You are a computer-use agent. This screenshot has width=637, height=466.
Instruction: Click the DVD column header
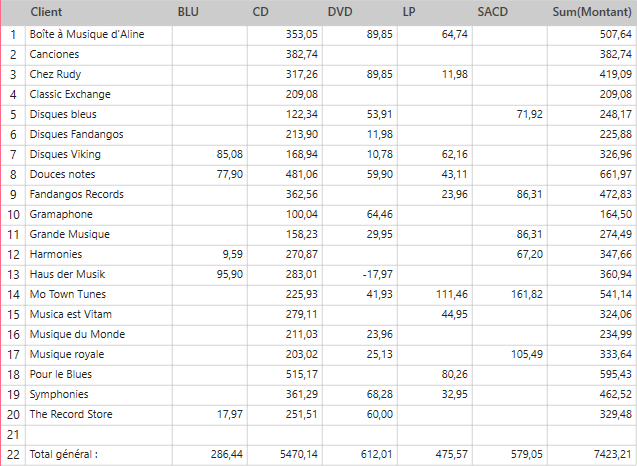339,12
